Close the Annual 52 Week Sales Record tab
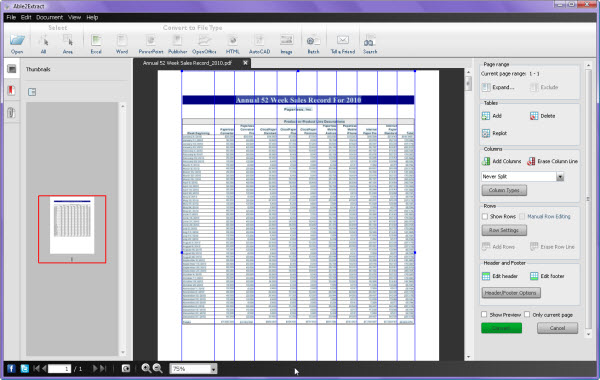 click(245, 63)
